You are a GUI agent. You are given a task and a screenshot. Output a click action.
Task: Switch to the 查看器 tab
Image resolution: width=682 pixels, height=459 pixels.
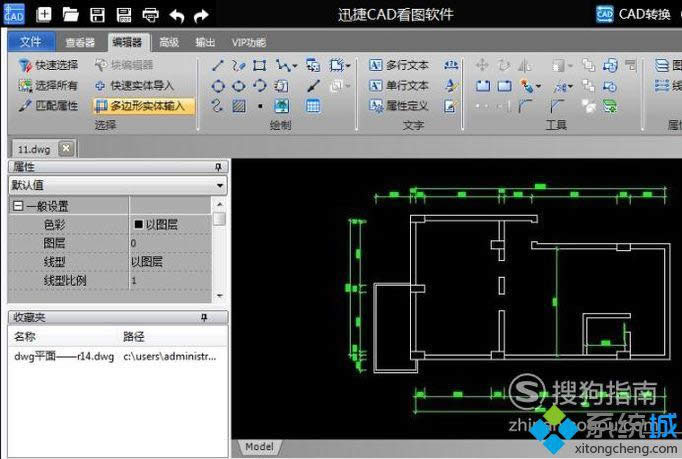tap(80, 42)
